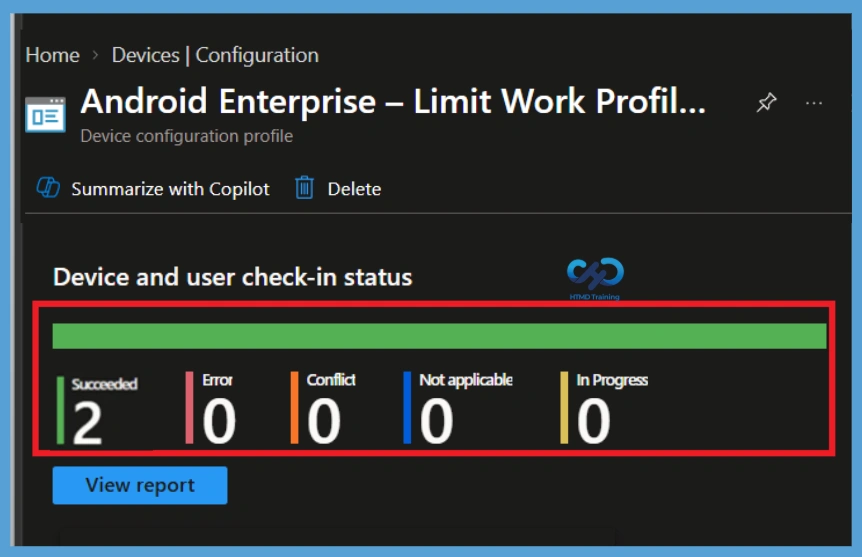This screenshot has width=862, height=557.
Task: Open the more options ellipsis menu
Action: coord(814,103)
